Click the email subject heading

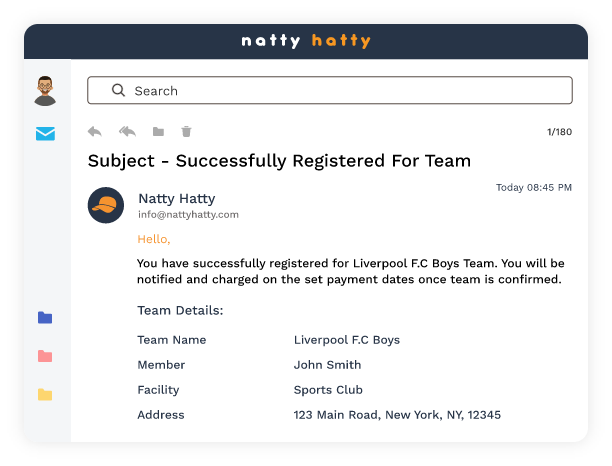coord(279,160)
